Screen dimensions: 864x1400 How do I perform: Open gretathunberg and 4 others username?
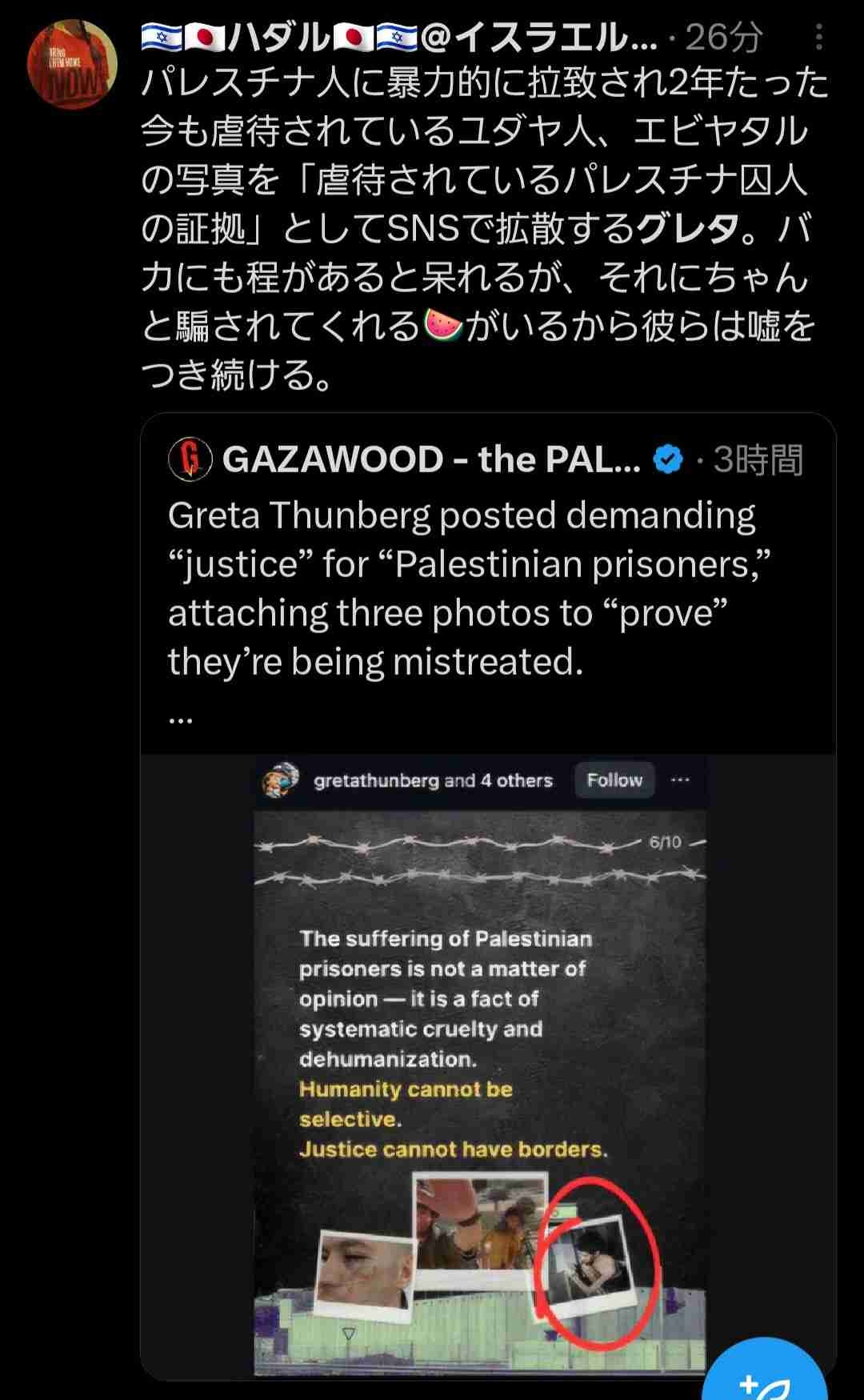[433, 780]
